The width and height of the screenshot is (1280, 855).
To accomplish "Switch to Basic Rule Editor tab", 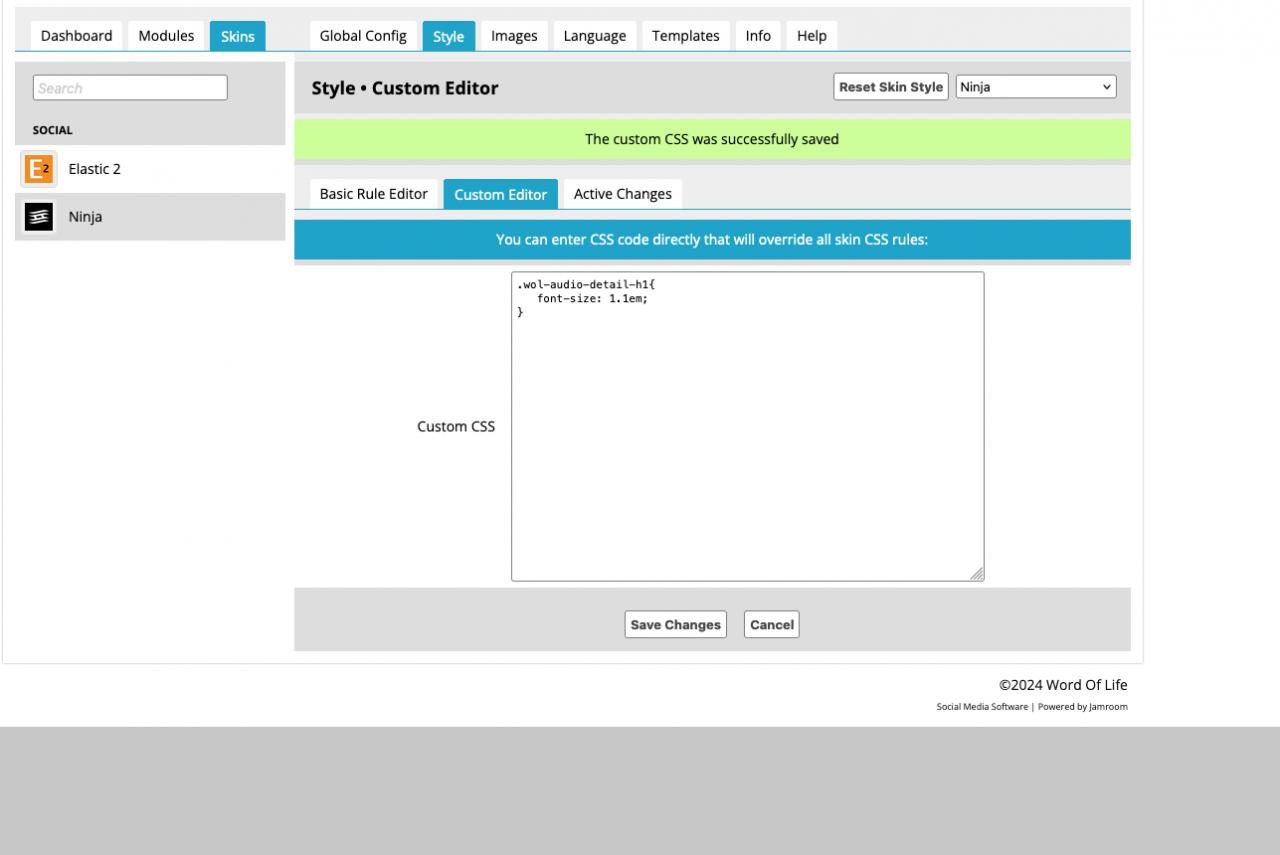I will click(373, 194).
